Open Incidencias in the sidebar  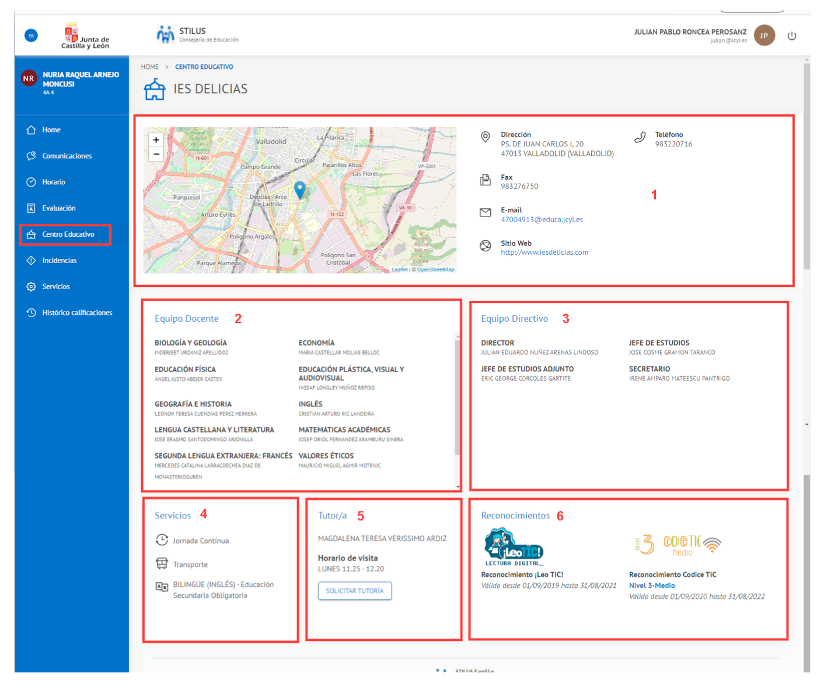(59, 260)
